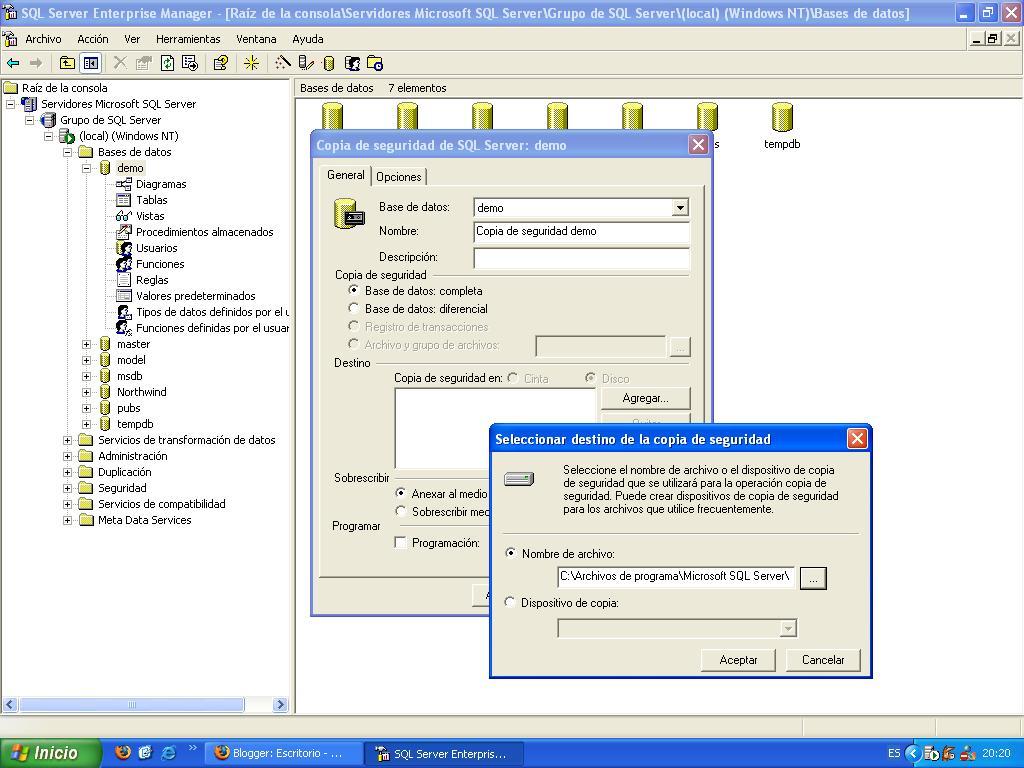Click the Aceptar button in destination dialog
This screenshot has height=768, width=1024.
coord(738,660)
